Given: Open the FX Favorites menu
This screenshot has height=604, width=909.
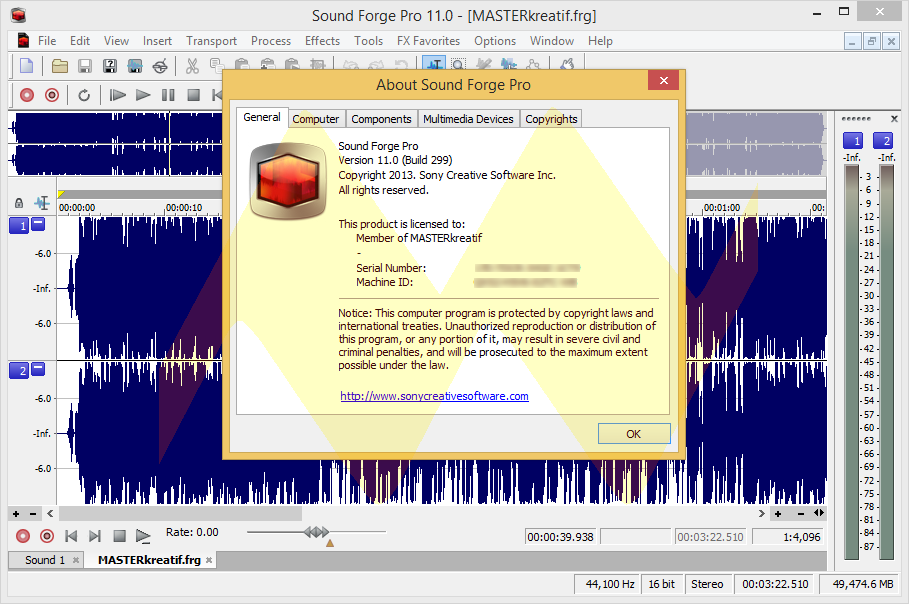Looking at the screenshot, I should click(x=428, y=41).
